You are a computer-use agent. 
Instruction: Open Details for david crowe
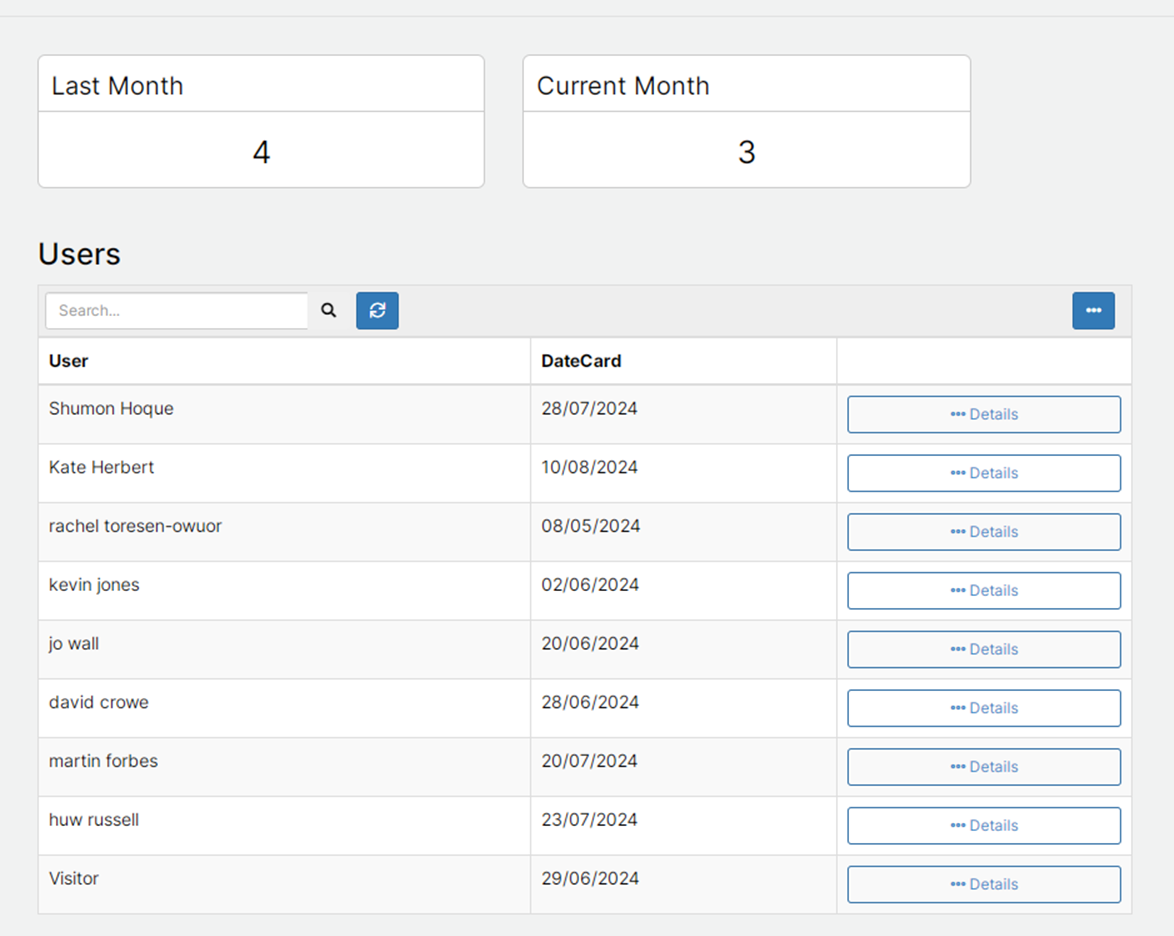click(x=984, y=708)
